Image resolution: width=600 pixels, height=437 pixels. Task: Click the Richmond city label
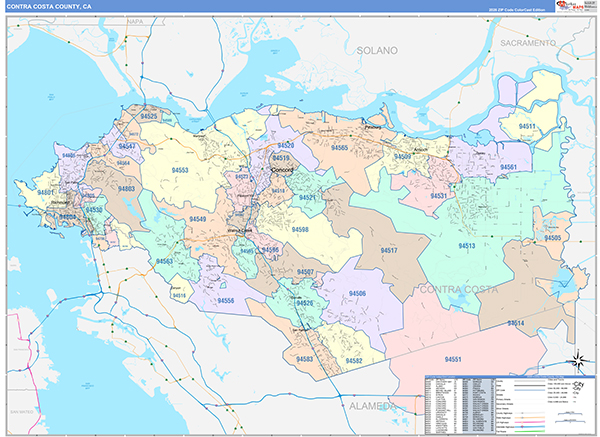pos(59,202)
